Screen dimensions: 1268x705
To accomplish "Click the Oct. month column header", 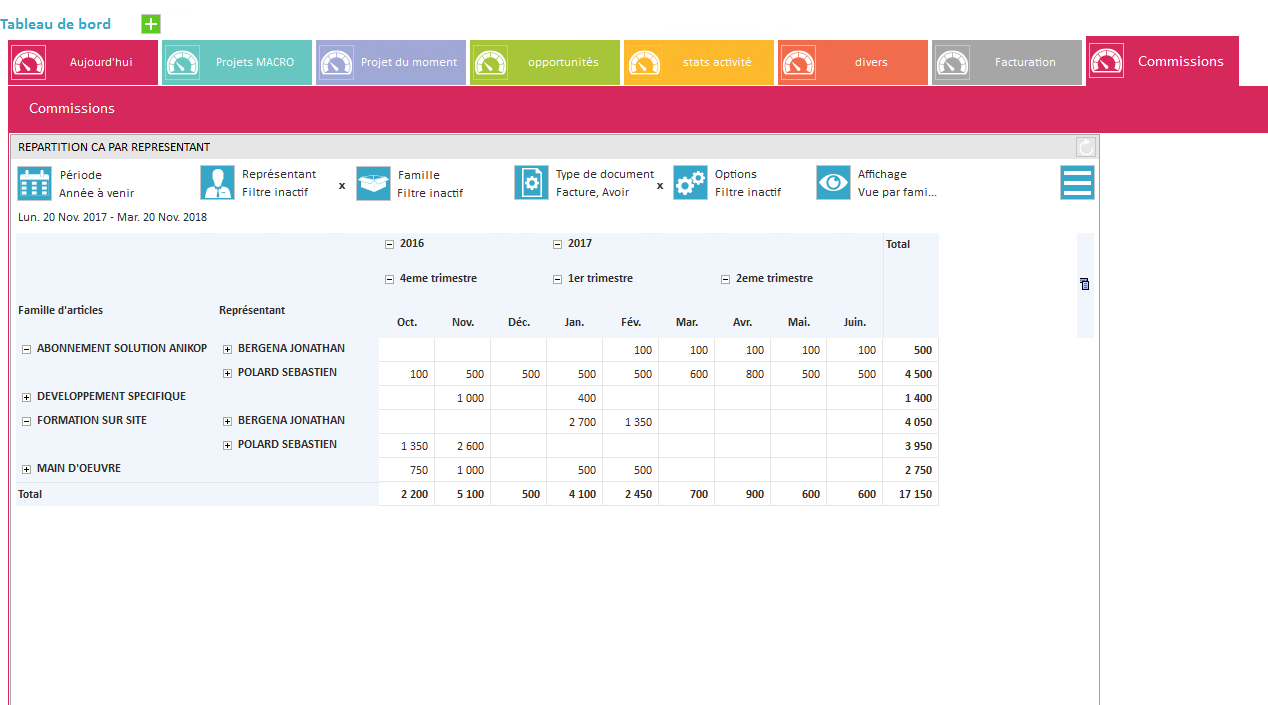I will (x=407, y=322).
